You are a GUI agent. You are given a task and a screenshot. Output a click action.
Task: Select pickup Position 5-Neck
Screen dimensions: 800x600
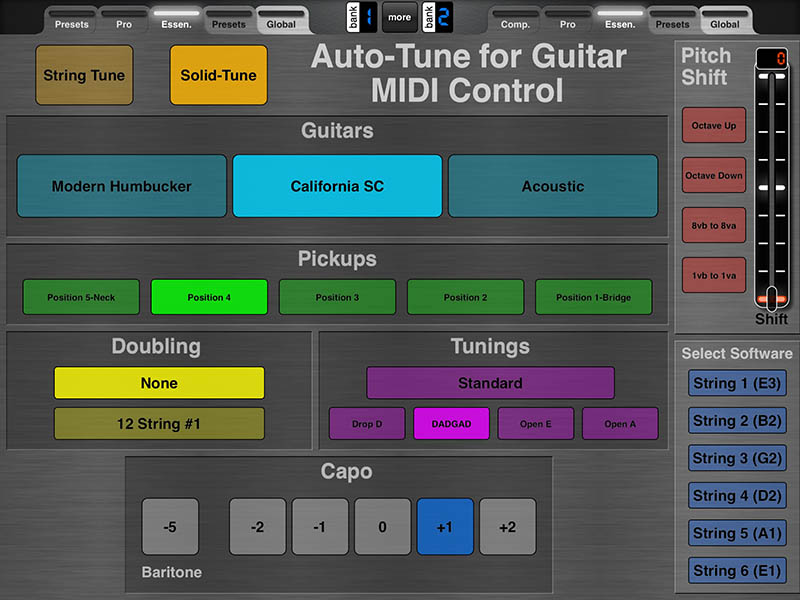click(81, 297)
